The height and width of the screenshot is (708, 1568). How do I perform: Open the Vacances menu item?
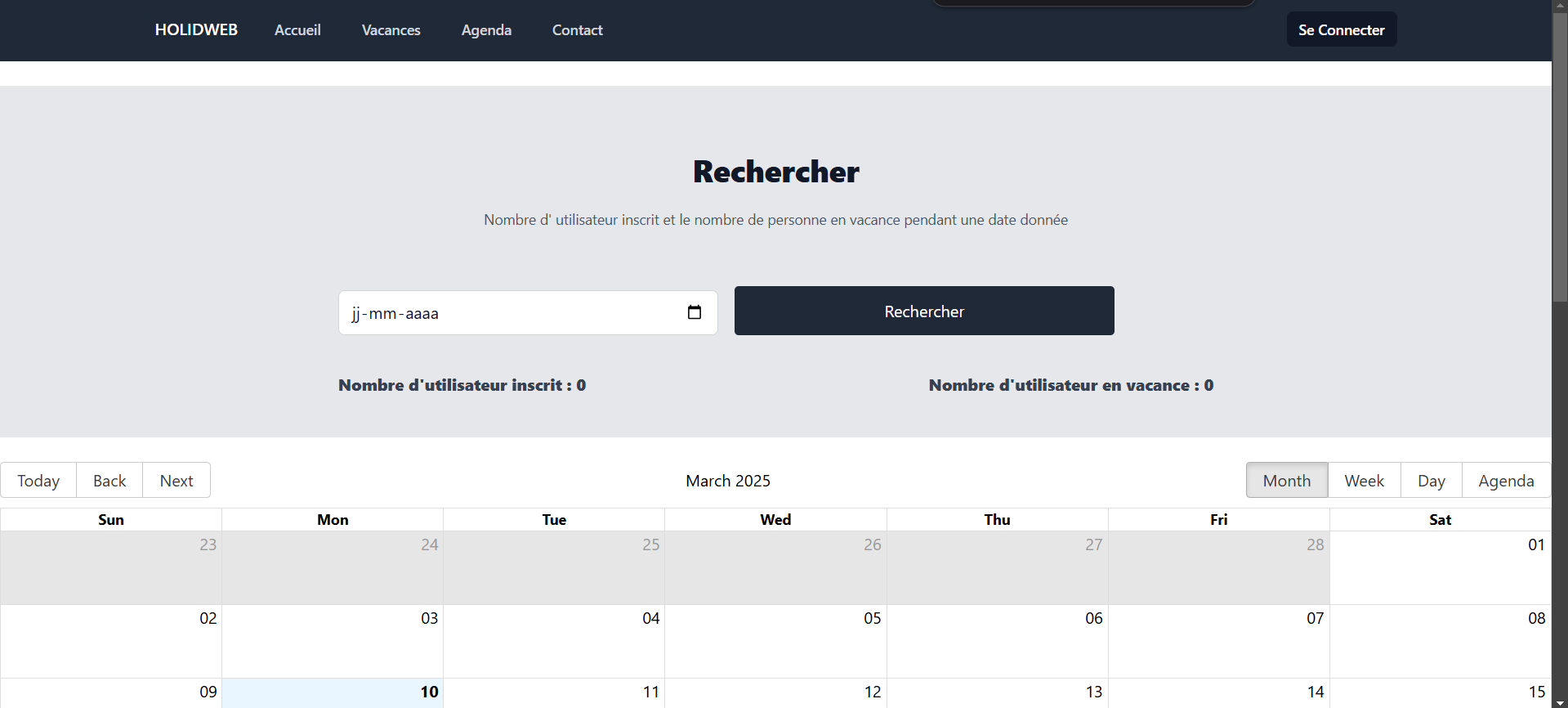(391, 30)
